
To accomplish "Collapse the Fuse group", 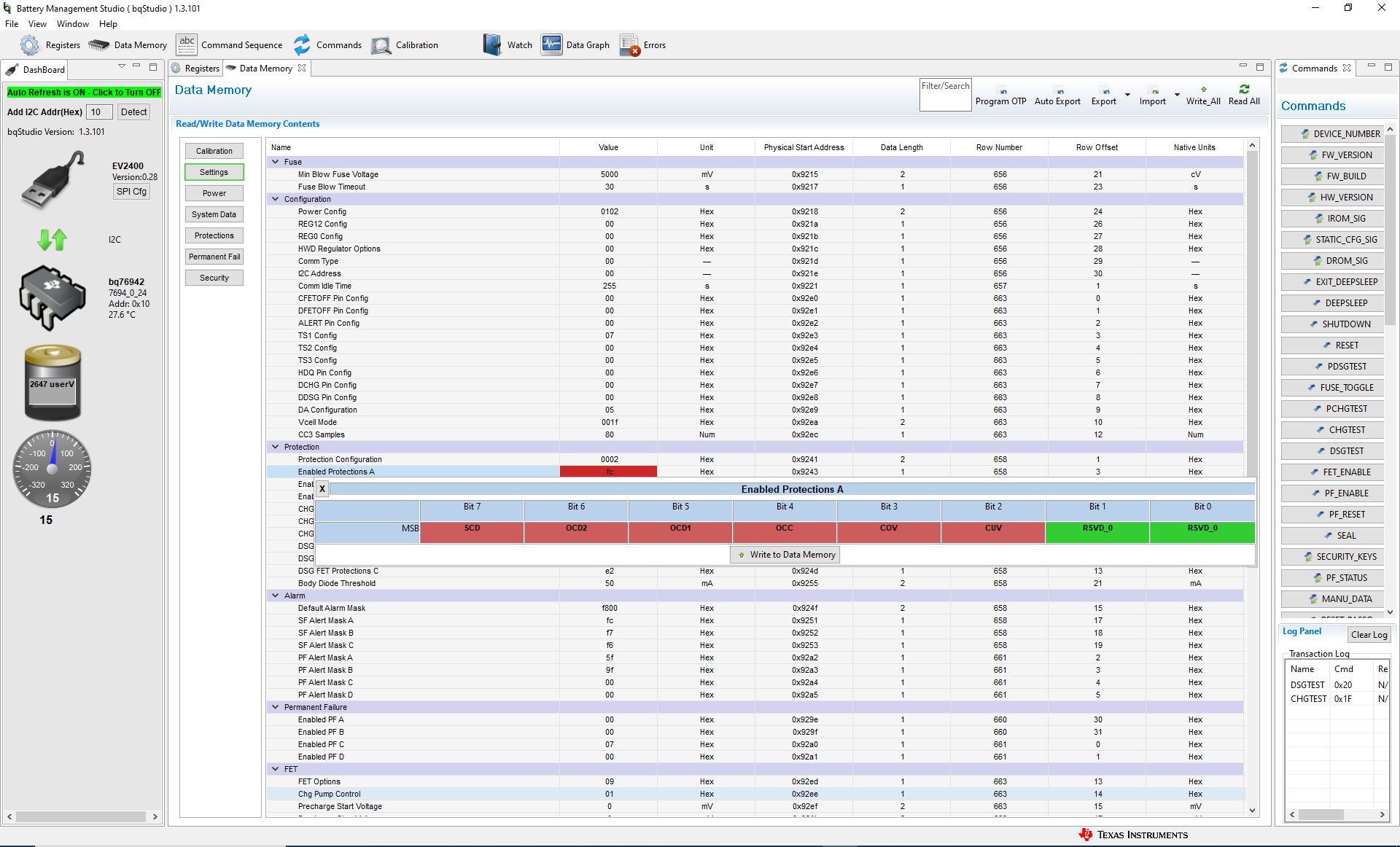I will 276,162.
